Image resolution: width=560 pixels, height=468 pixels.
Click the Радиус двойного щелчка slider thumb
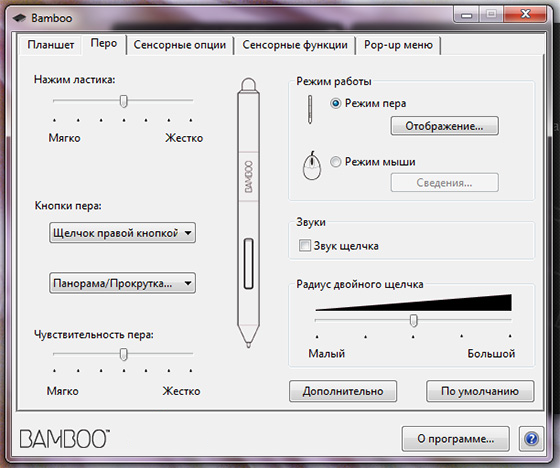[414, 320]
